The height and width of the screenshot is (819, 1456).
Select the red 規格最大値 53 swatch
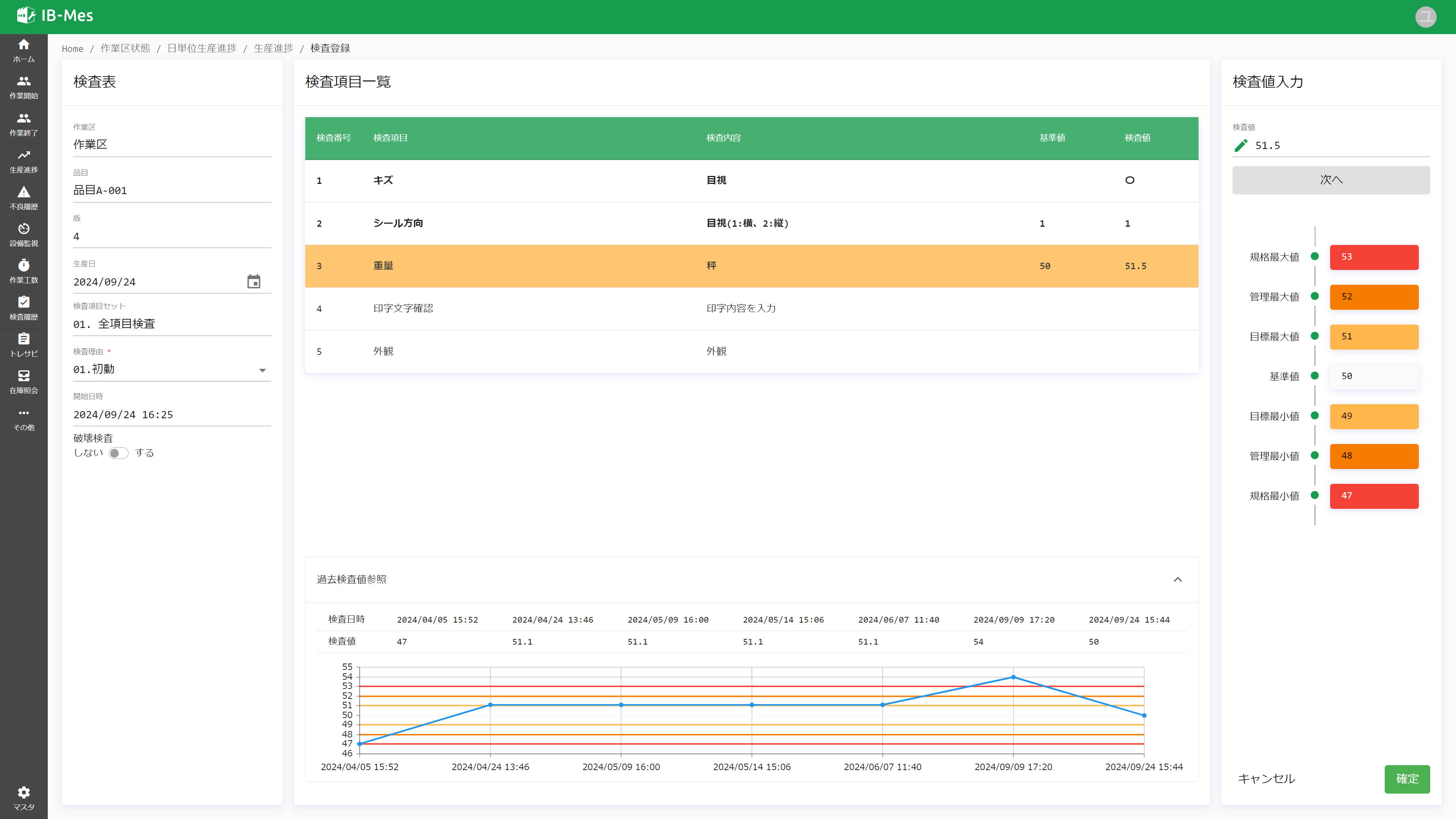pyautogui.click(x=1374, y=257)
